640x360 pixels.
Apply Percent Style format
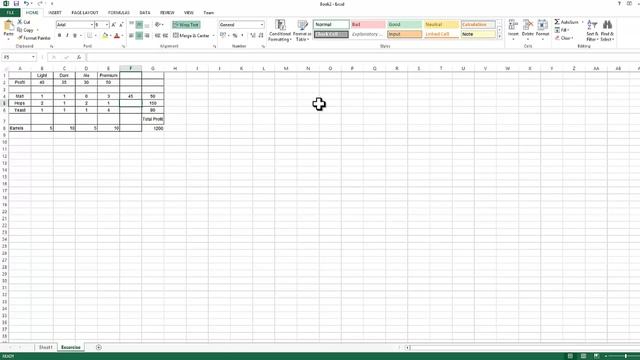point(235,36)
